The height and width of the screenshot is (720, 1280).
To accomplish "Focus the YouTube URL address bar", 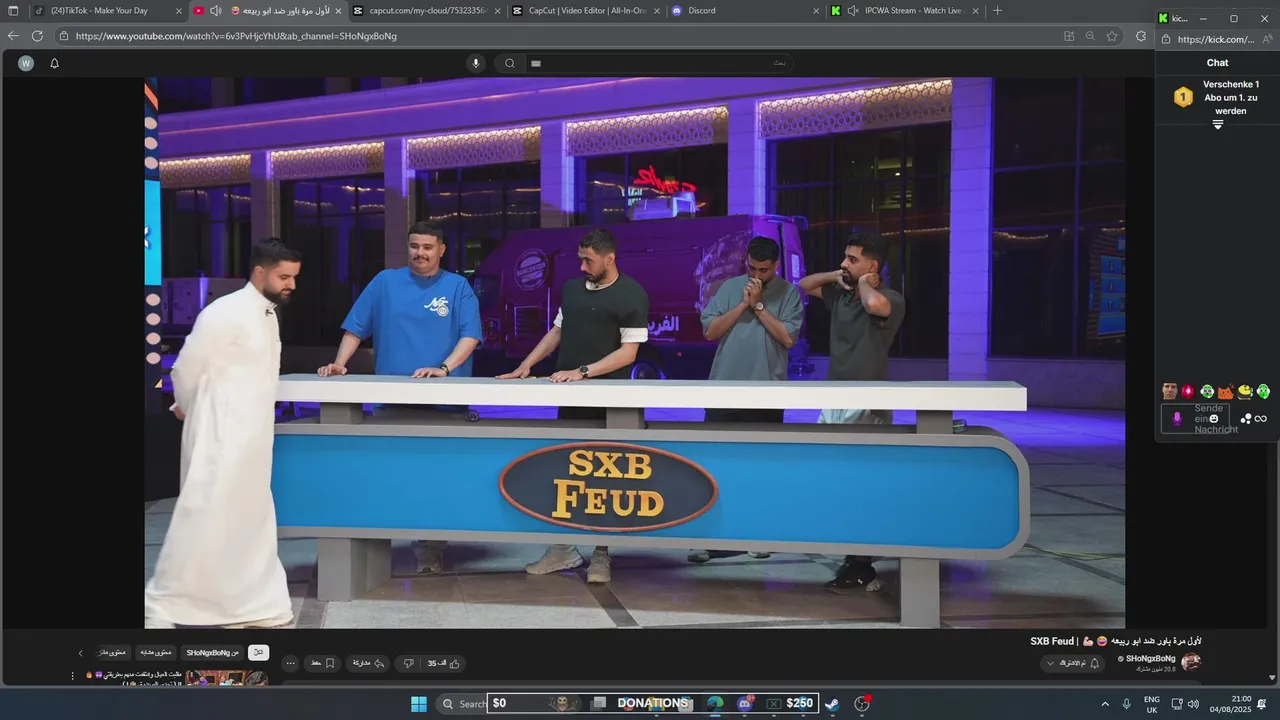I will [x=560, y=36].
